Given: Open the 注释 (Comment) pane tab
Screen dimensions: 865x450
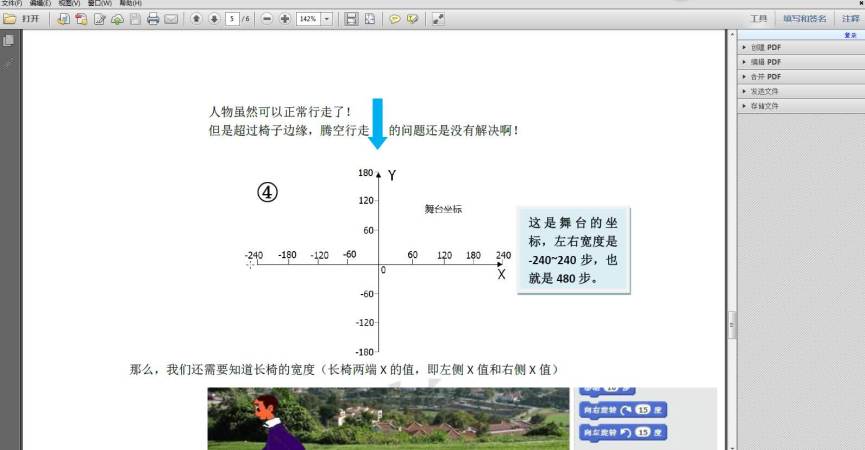Looking at the screenshot, I should coord(851,19).
